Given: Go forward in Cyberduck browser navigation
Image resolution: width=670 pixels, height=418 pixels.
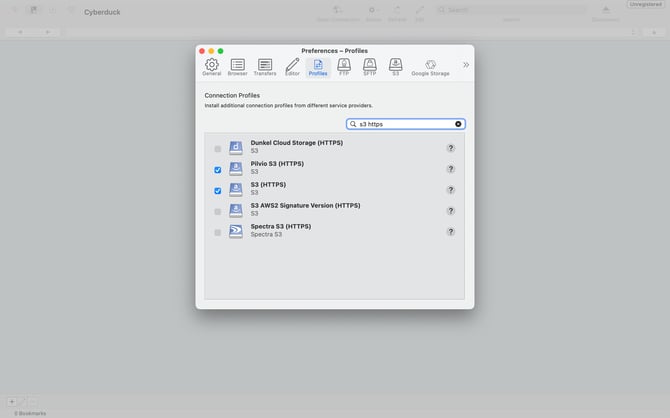Looking at the screenshot, I should click(x=47, y=32).
